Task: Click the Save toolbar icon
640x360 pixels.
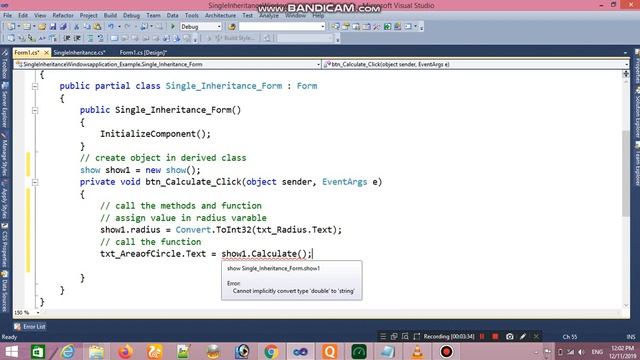Action: 53,27
